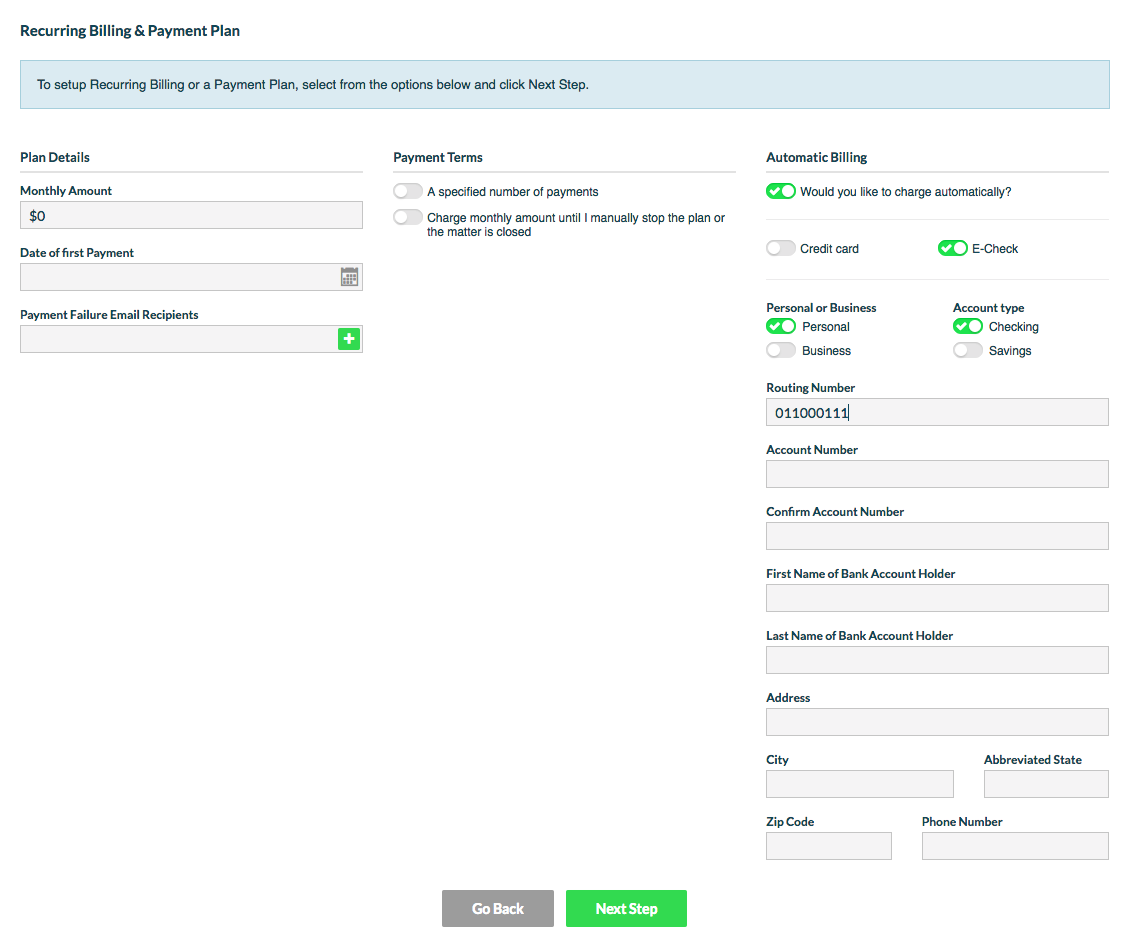
Task: Toggle 'A specified number of payments' option
Action: click(408, 191)
